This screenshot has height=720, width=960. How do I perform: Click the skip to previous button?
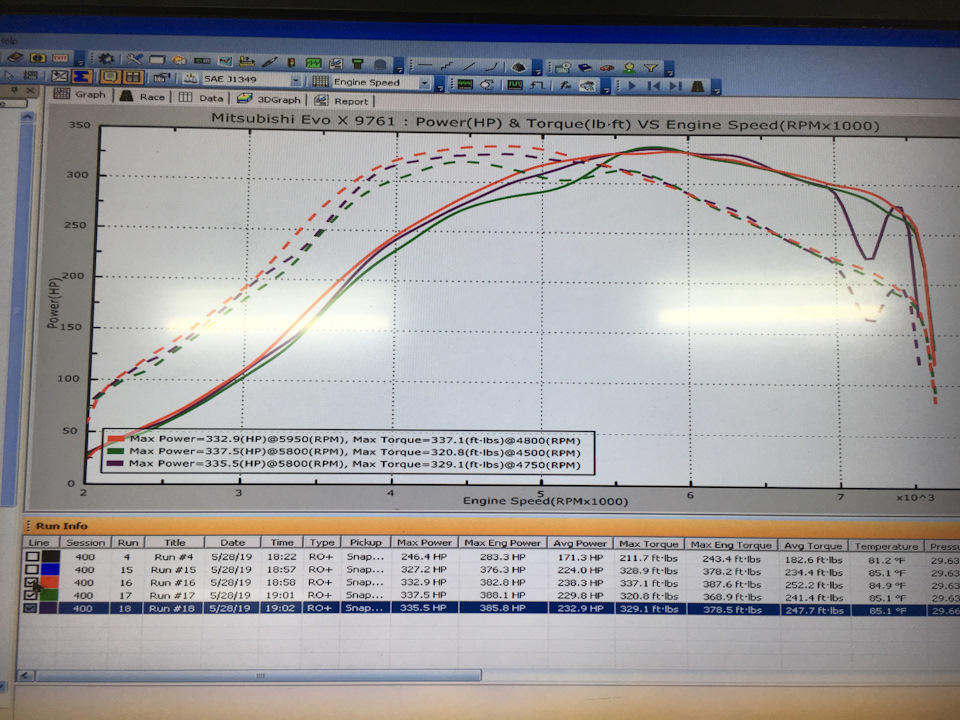654,86
